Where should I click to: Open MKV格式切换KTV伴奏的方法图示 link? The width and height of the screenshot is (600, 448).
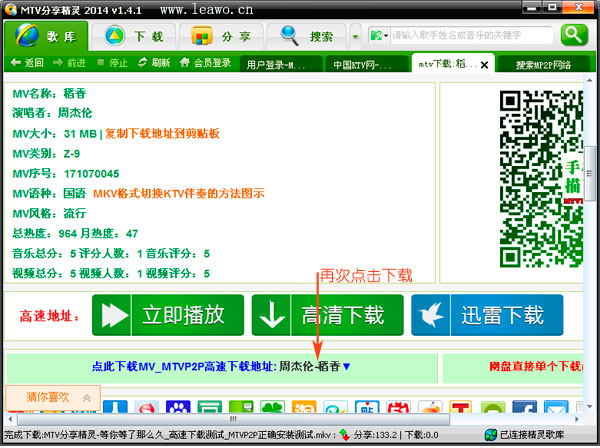(x=179, y=194)
